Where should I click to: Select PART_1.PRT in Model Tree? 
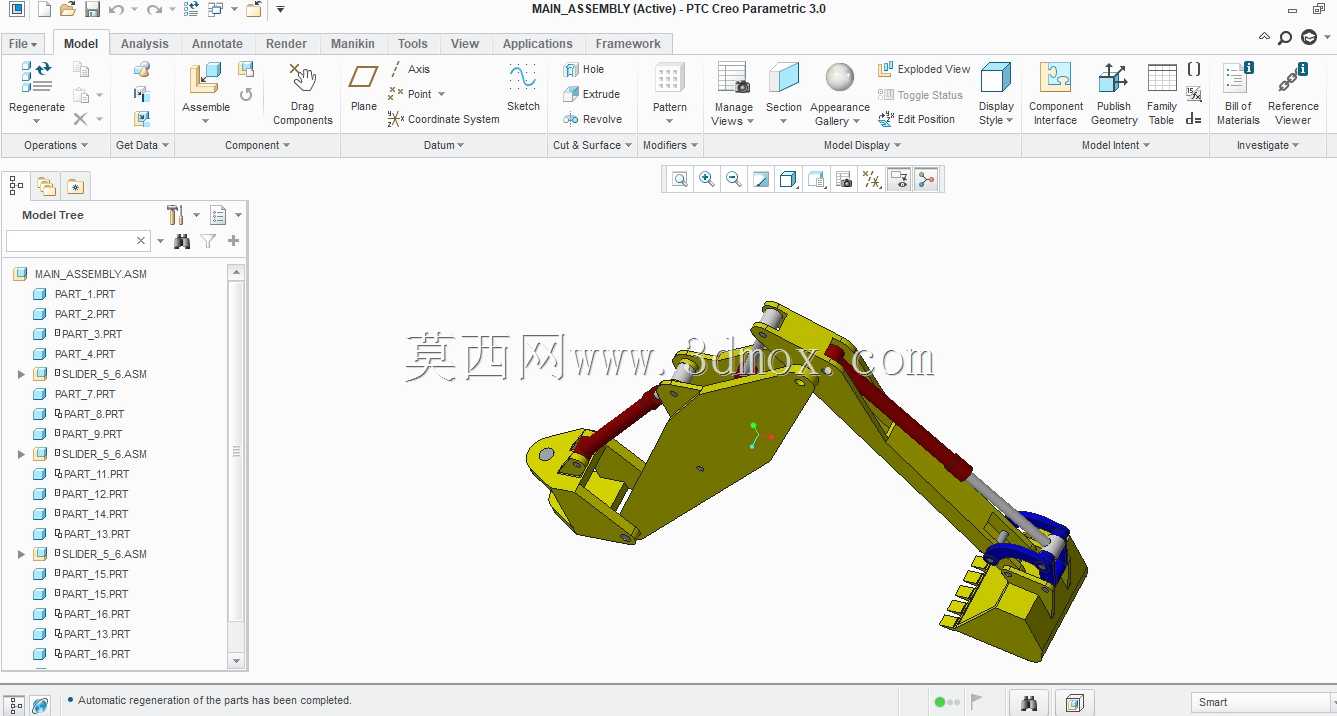click(x=85, y=294)
